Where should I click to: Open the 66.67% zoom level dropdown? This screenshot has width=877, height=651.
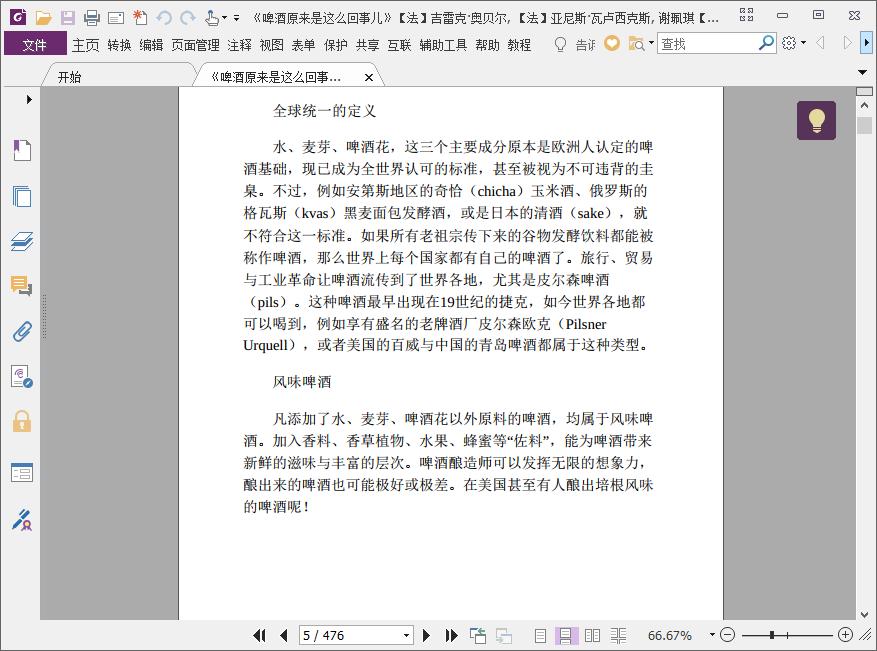713,635
